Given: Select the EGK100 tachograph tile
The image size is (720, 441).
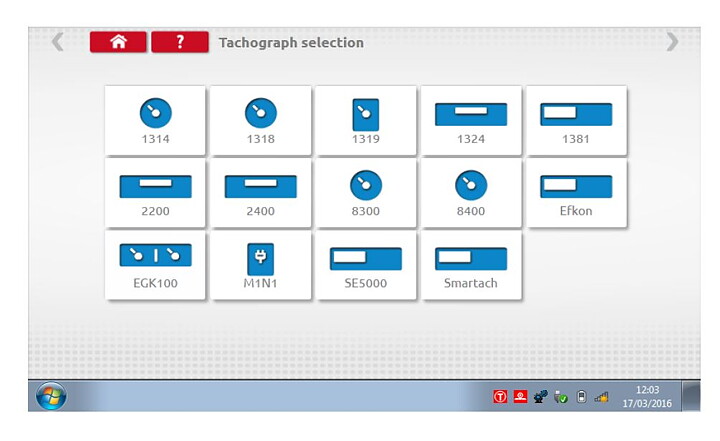Looking at the screenshot, I should pos(155,265).
